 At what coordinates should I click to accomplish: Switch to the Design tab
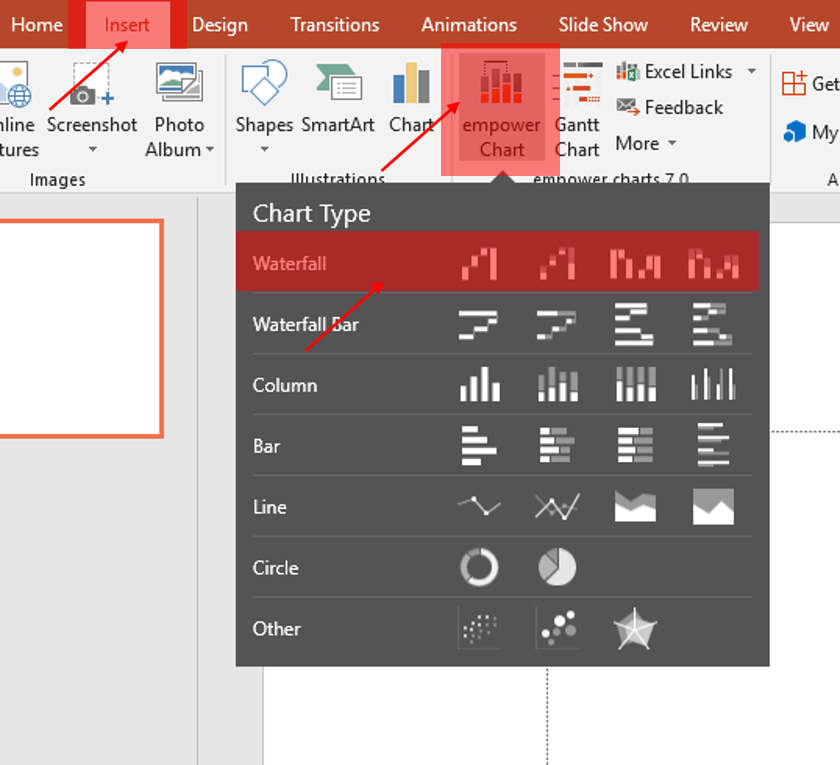point(220,25)
